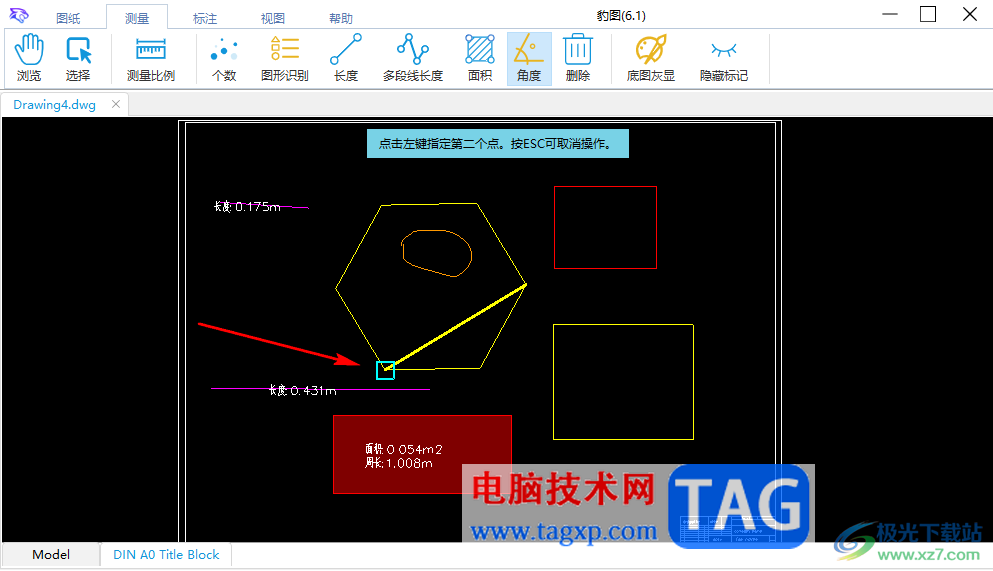
Task: Select the Drawing4.dwg document tab
Action: pos(54,104)
